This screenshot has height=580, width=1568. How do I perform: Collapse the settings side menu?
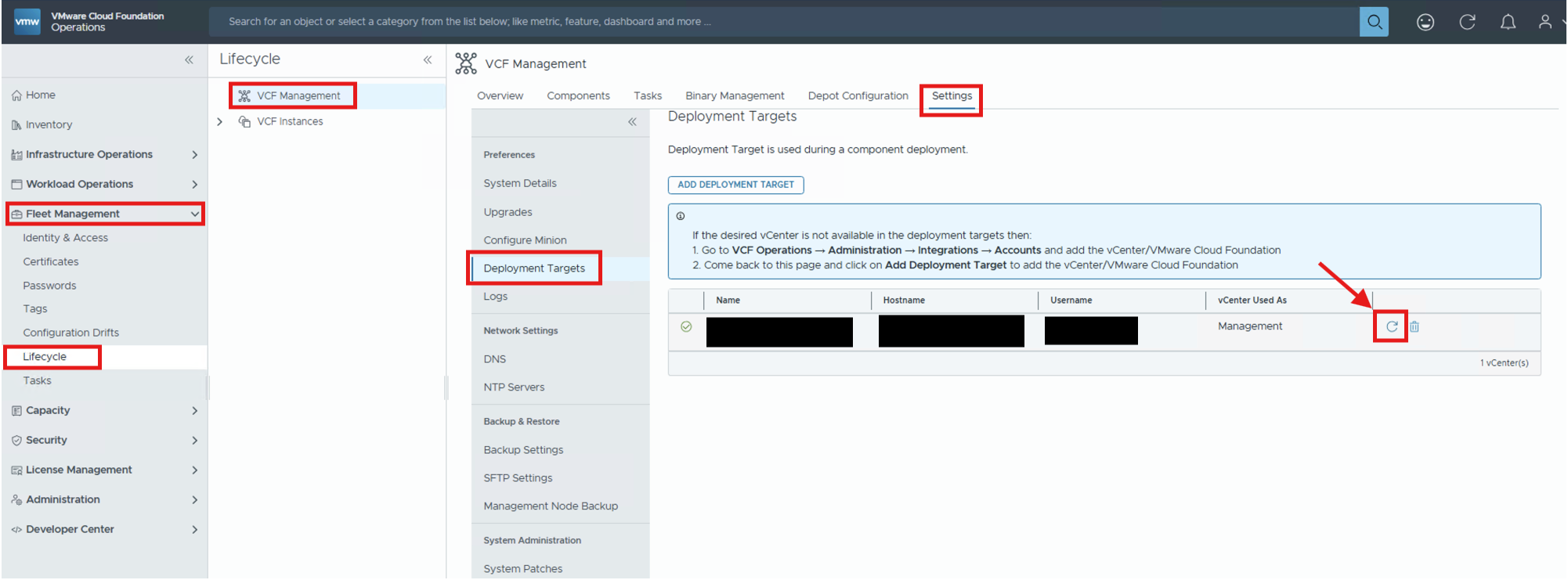click(632, 121)
